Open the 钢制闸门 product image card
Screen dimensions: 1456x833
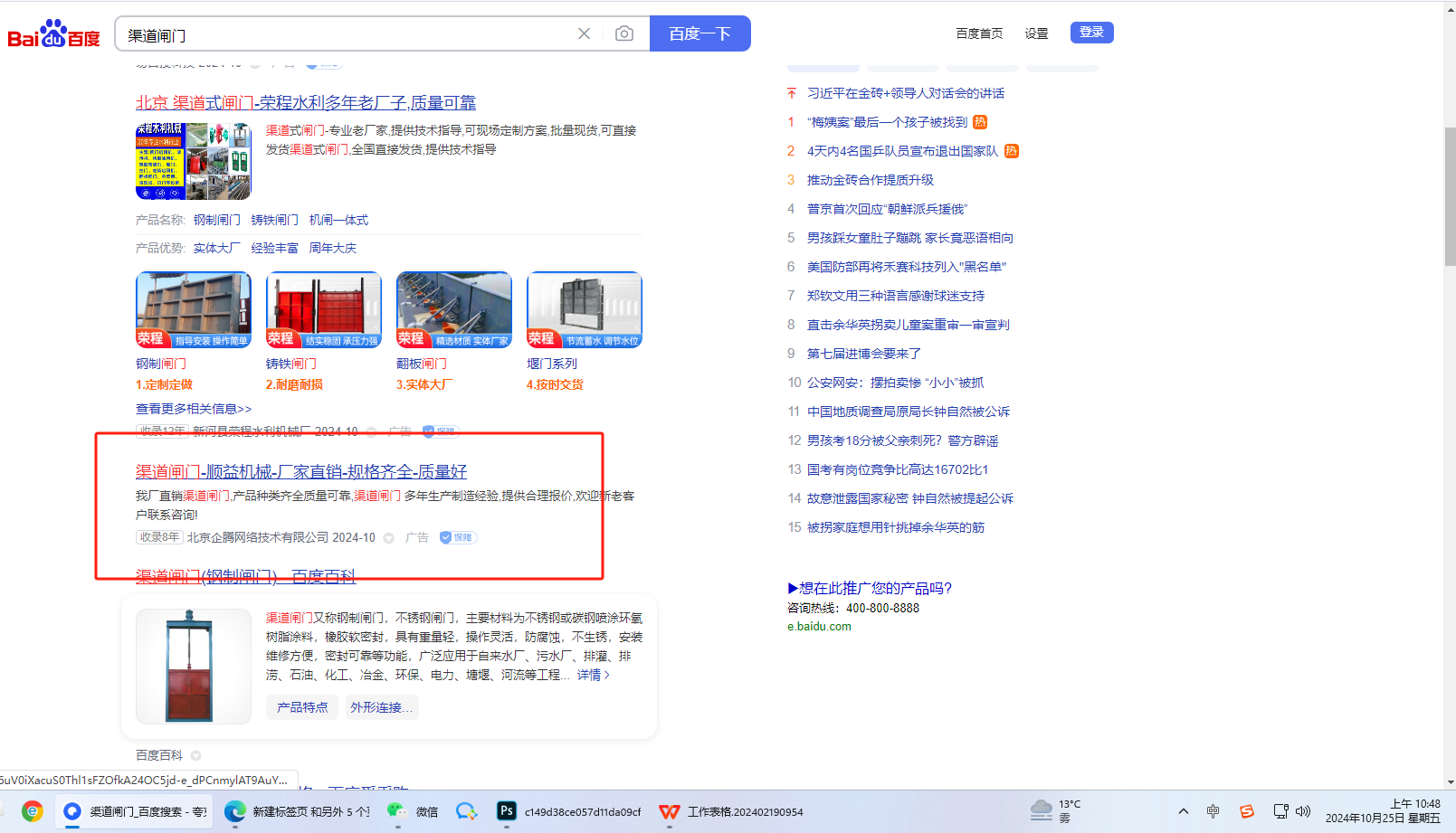pyautogui.click(x=194, y=309)
